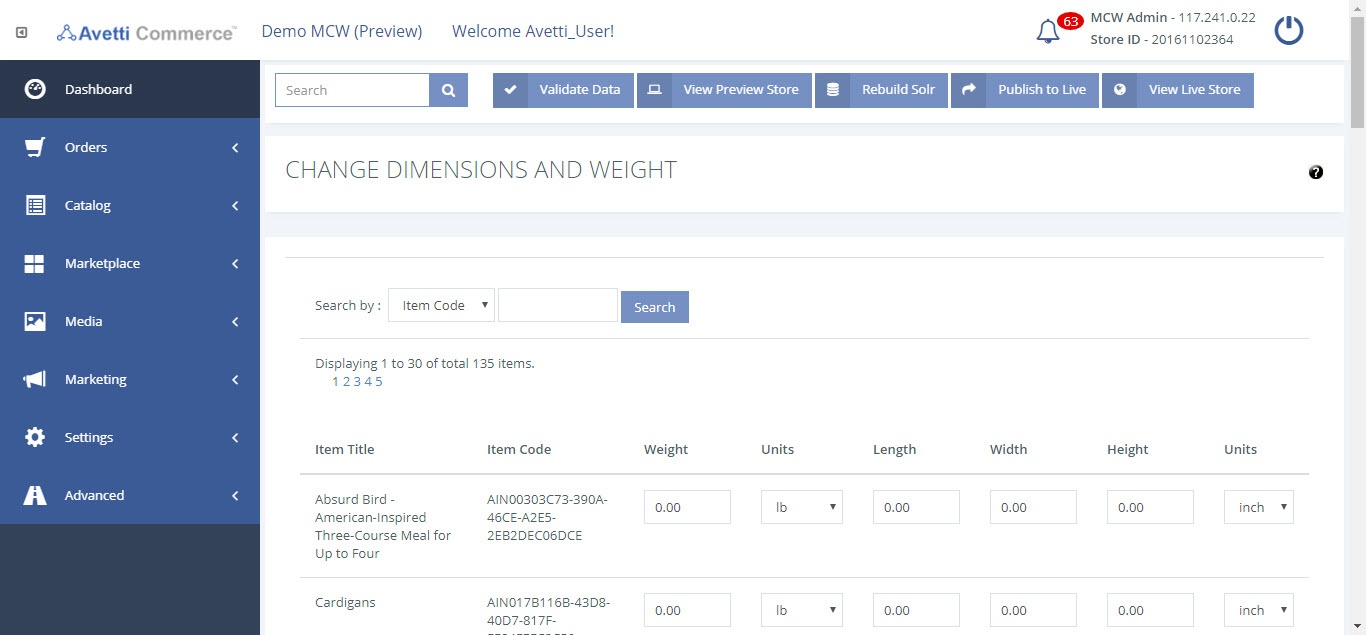Click the Avetti Commerce logo

pos(146,33)
